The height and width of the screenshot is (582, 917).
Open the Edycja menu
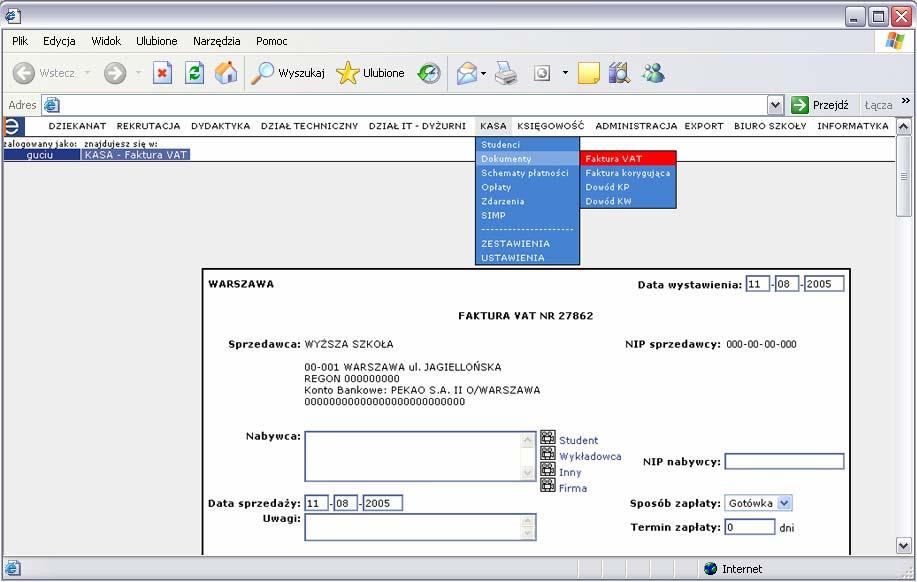tap(59, 41)
